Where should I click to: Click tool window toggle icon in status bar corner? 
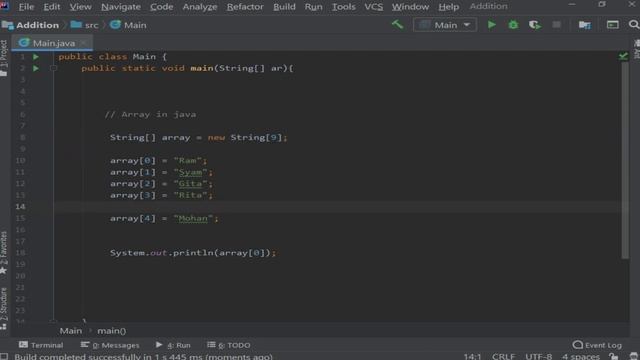[x=4, y=356]
